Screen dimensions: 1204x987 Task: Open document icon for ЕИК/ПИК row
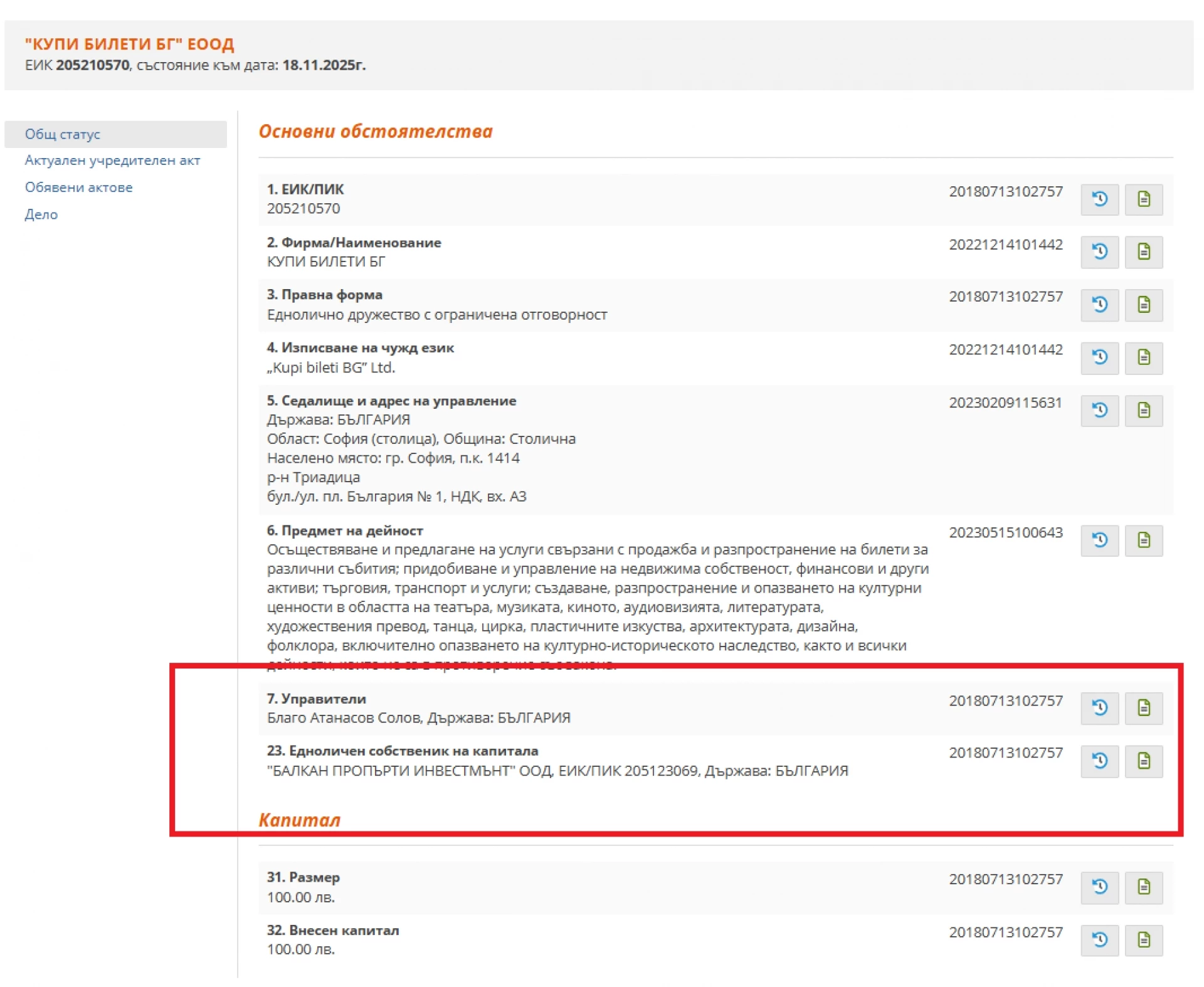[x=1143, y=199]
